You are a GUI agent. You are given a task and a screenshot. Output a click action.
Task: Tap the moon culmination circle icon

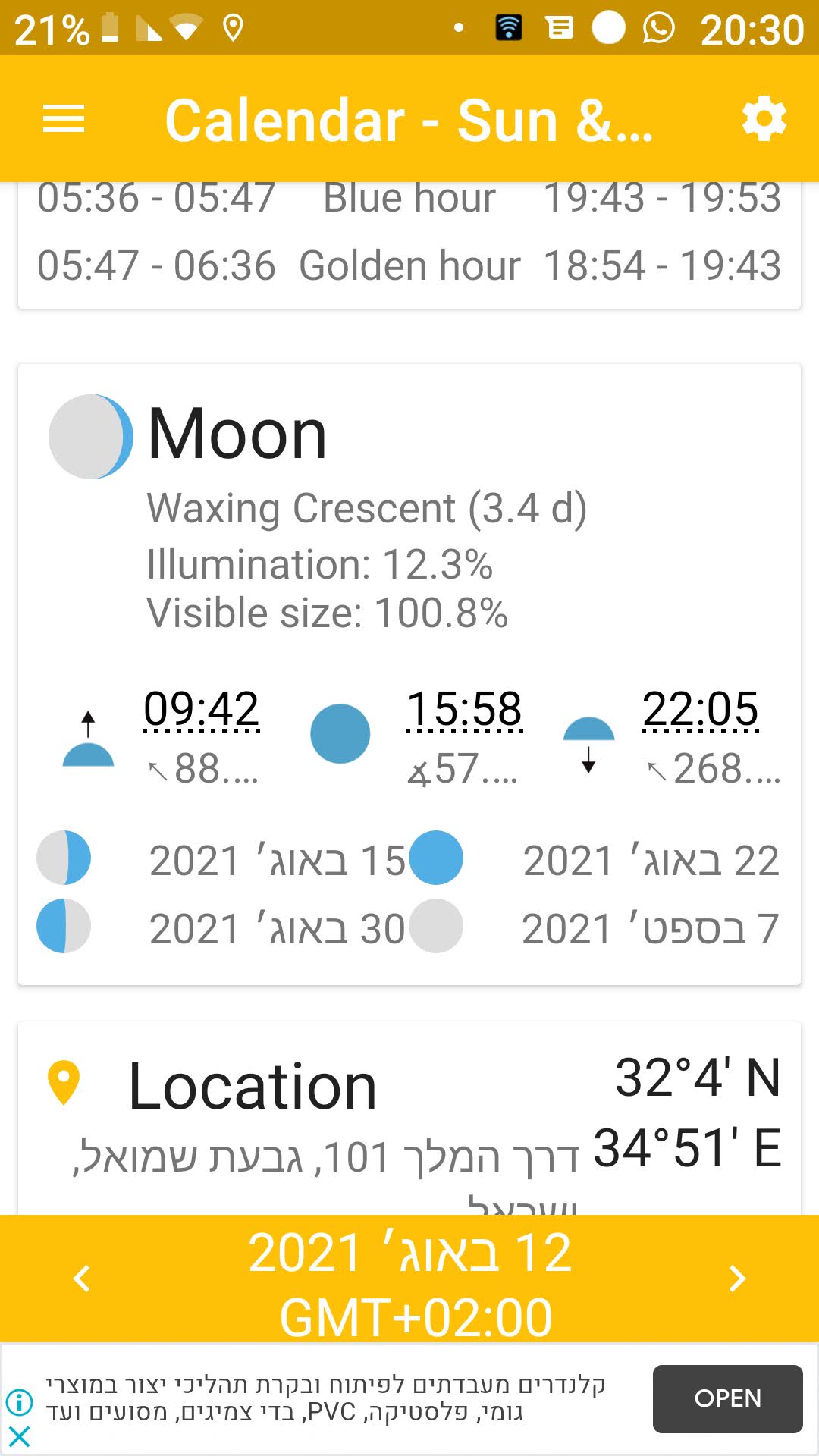pos(340,733)
